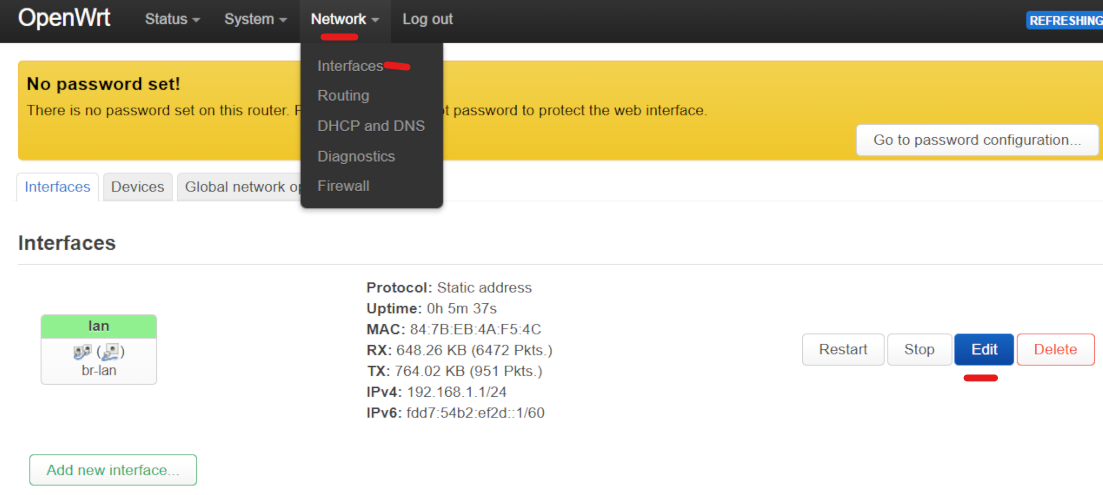Open the Status dropdown menu
Image resolution: width=1103 pixels, height=495 pixels.
pyautogui.click(x=172, y=20)
